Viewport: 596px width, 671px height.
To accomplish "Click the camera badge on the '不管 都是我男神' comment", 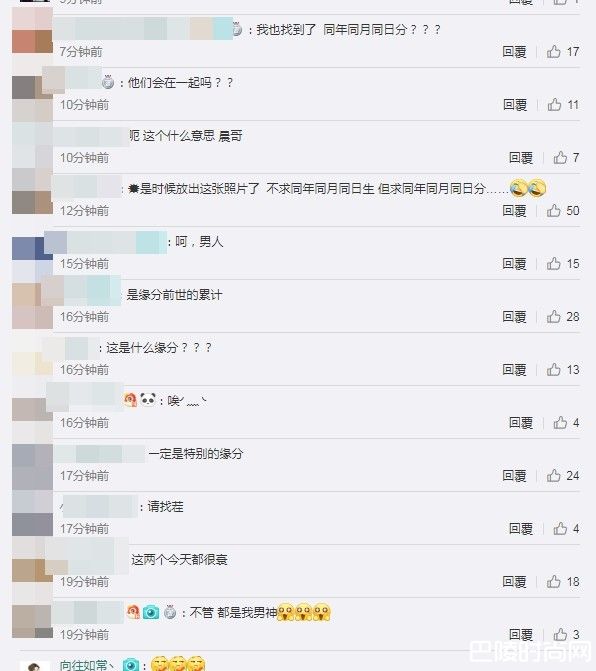I will point(151,613).
